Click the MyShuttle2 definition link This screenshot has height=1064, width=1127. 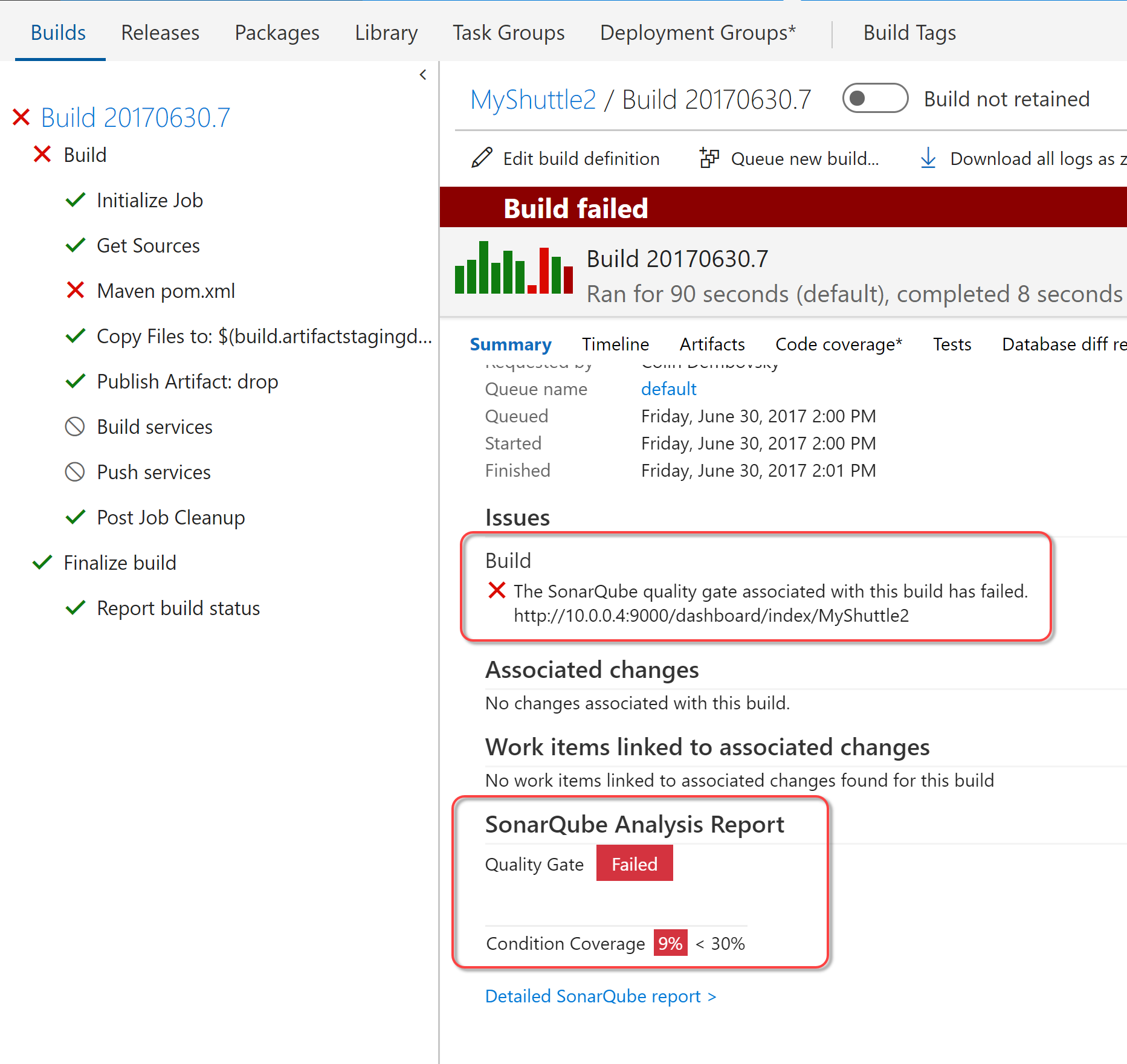pyautogui.click(x=533, y=100)
